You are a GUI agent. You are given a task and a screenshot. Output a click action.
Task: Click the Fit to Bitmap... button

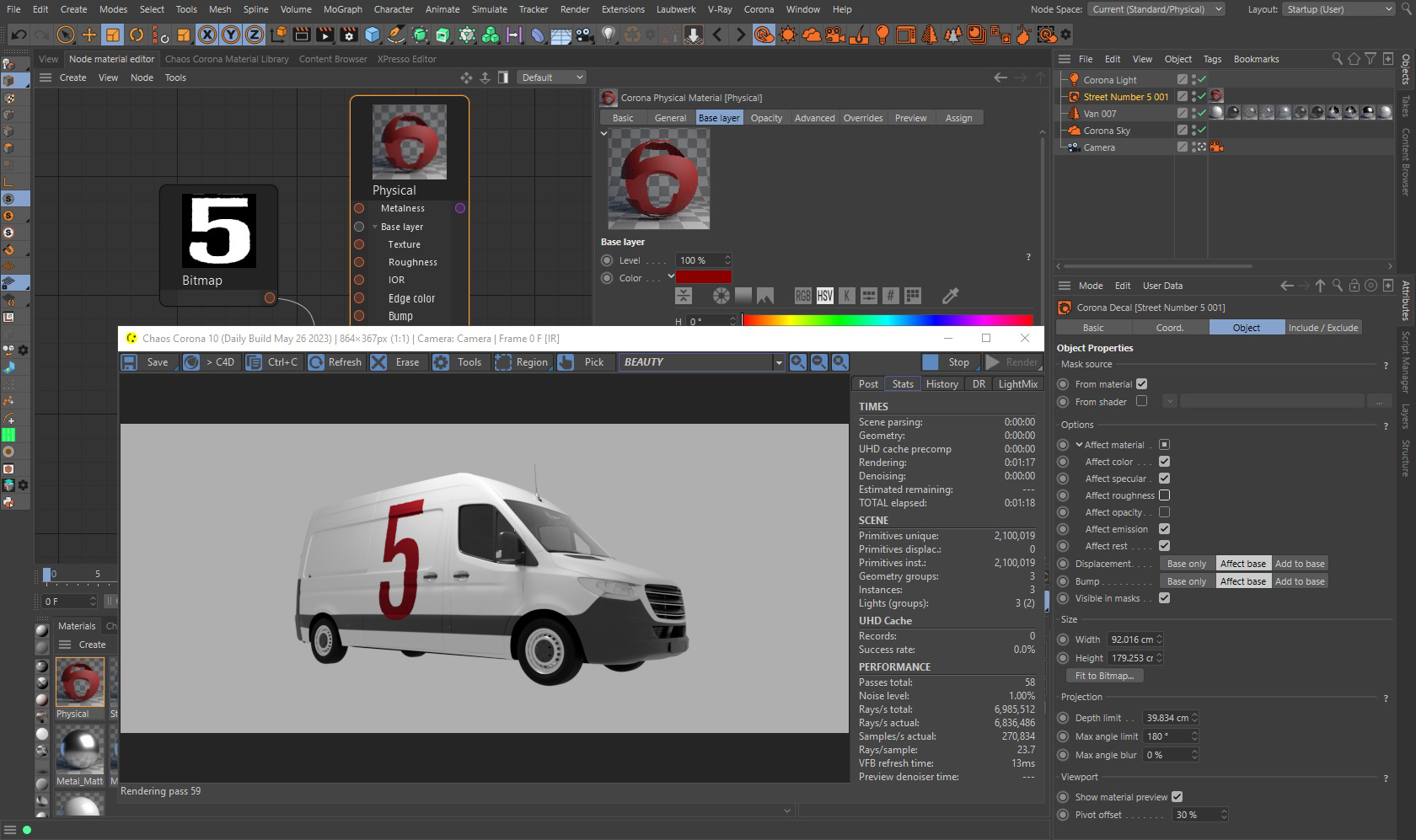[1104, 676]
